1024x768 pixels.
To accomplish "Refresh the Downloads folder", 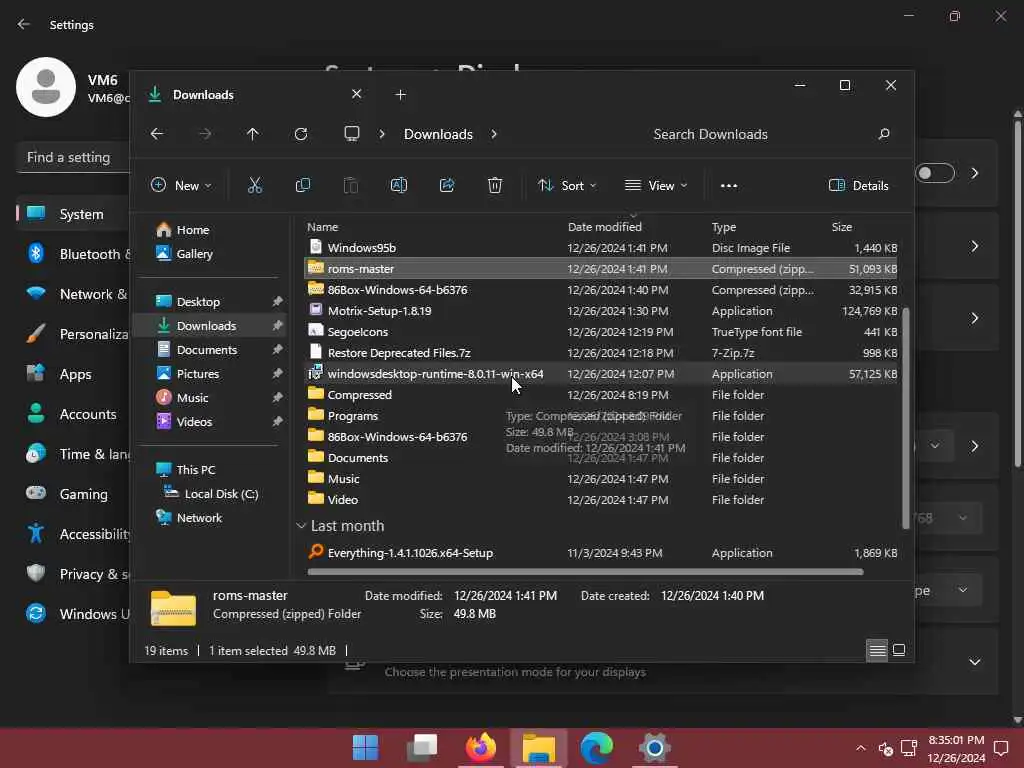I will point(301,134).
